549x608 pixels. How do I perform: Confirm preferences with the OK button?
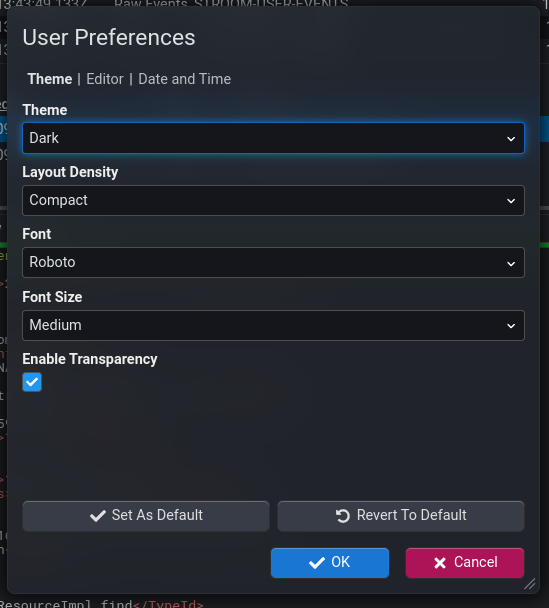click(330, 563)
